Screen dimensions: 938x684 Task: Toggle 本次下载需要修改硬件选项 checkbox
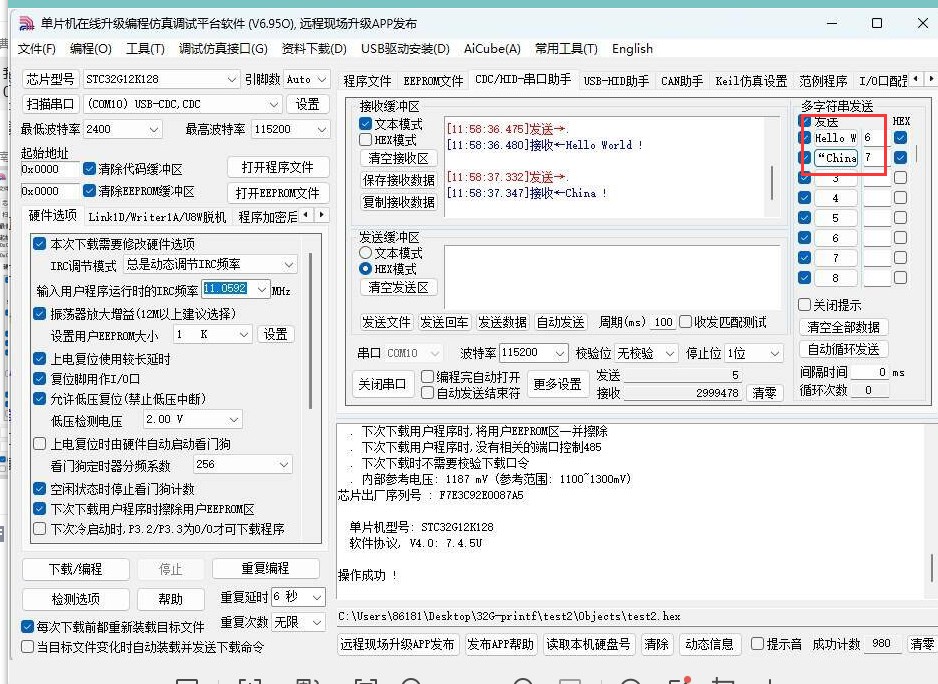pyautogui.click(x=39, y=244)
